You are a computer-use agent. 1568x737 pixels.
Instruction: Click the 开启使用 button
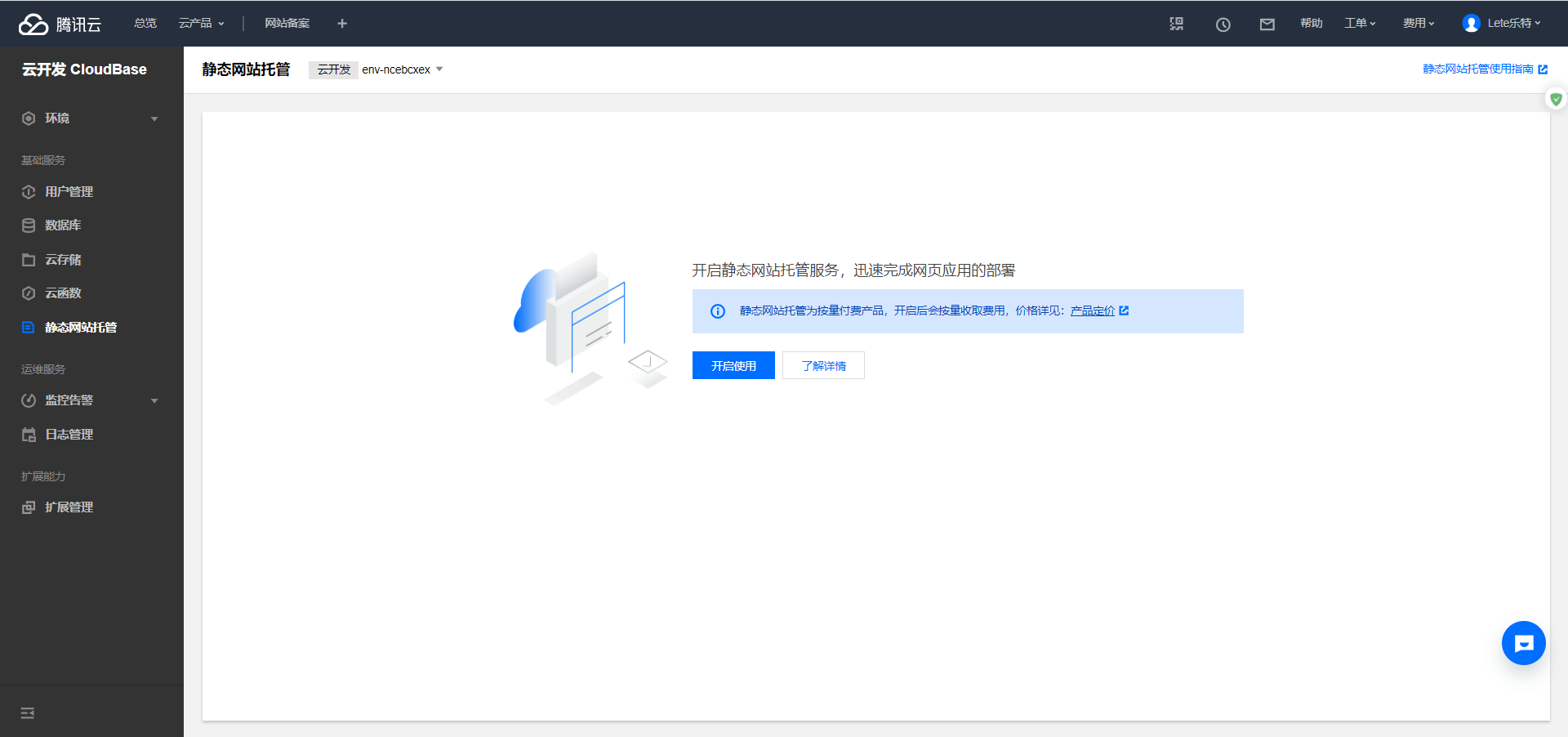(x=733, y=366)
